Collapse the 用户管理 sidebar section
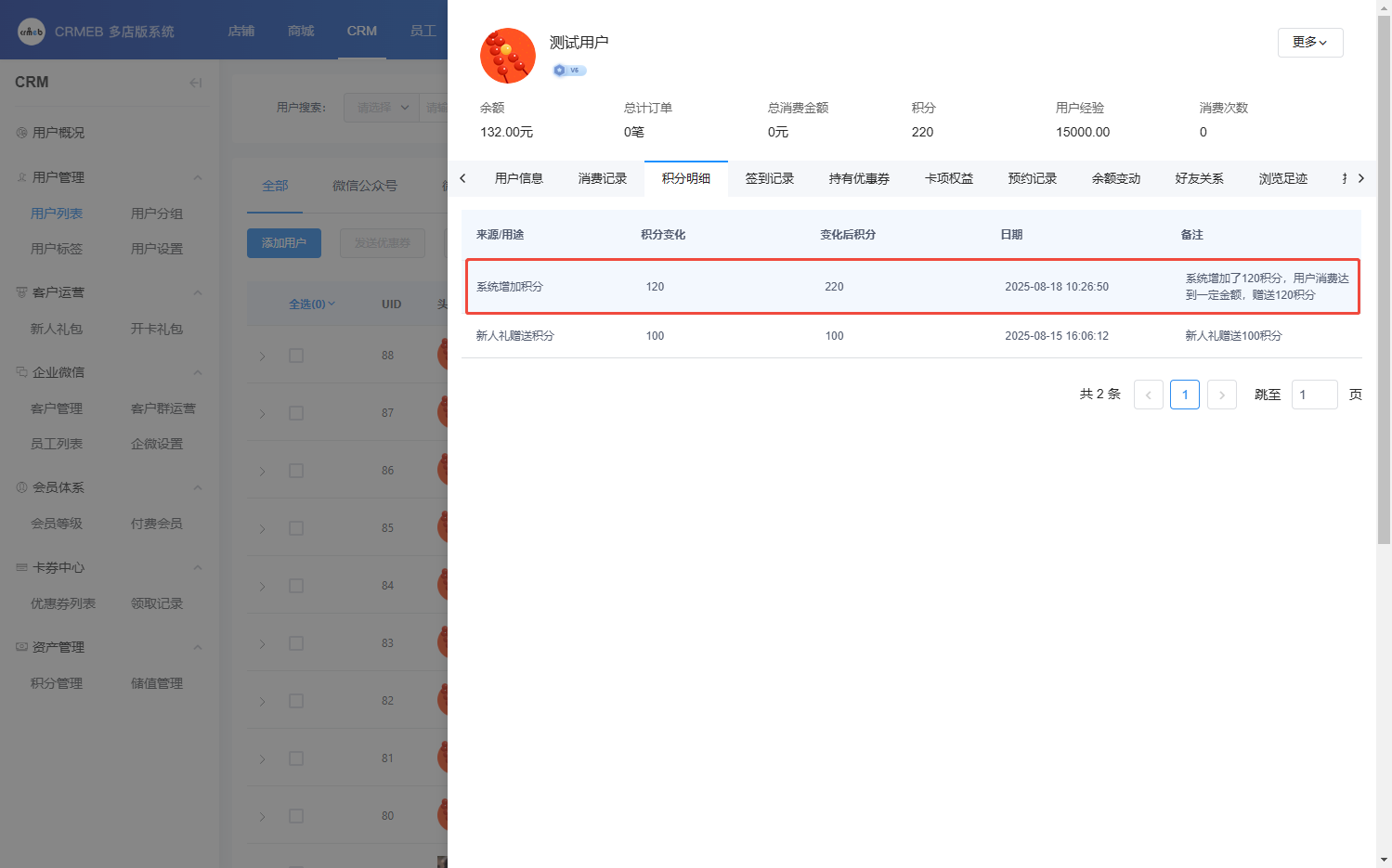Image resolution: width=1392 pixels, height=868 pixels. tap(197, 177)
